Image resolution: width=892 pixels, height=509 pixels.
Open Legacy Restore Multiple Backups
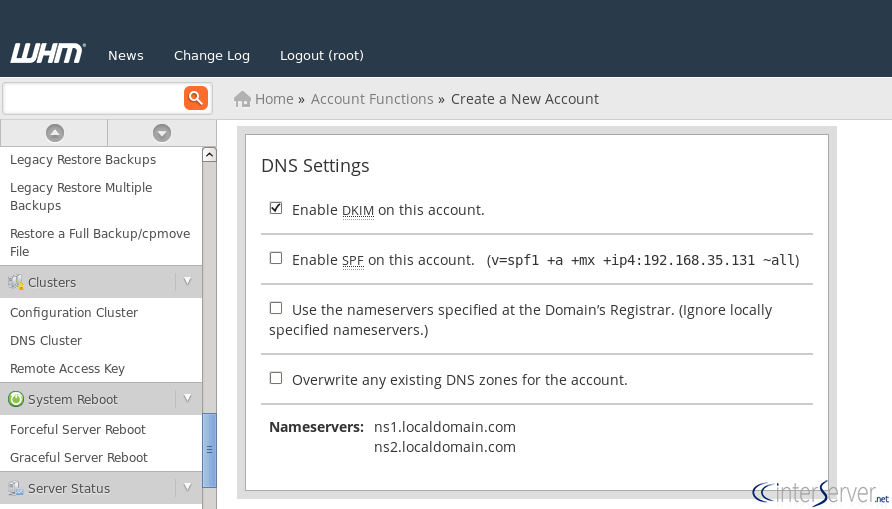(81, 196)
